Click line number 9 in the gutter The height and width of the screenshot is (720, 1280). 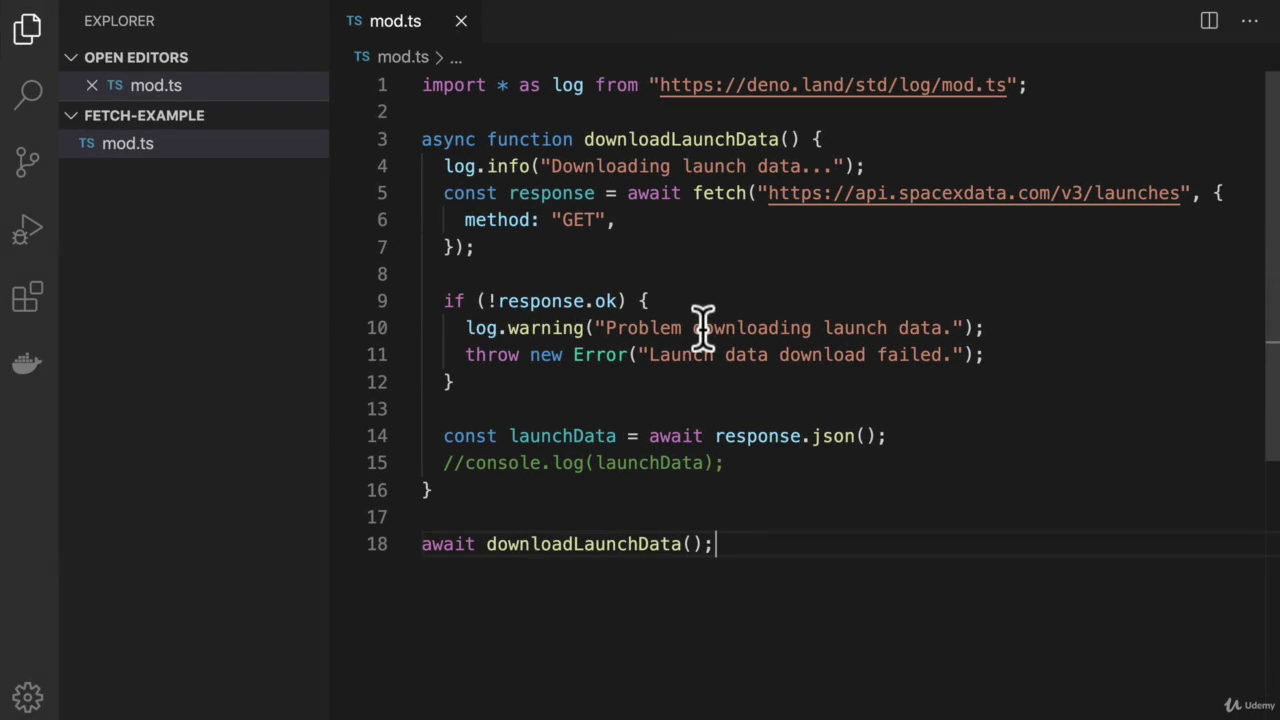(x=382, y=301)
